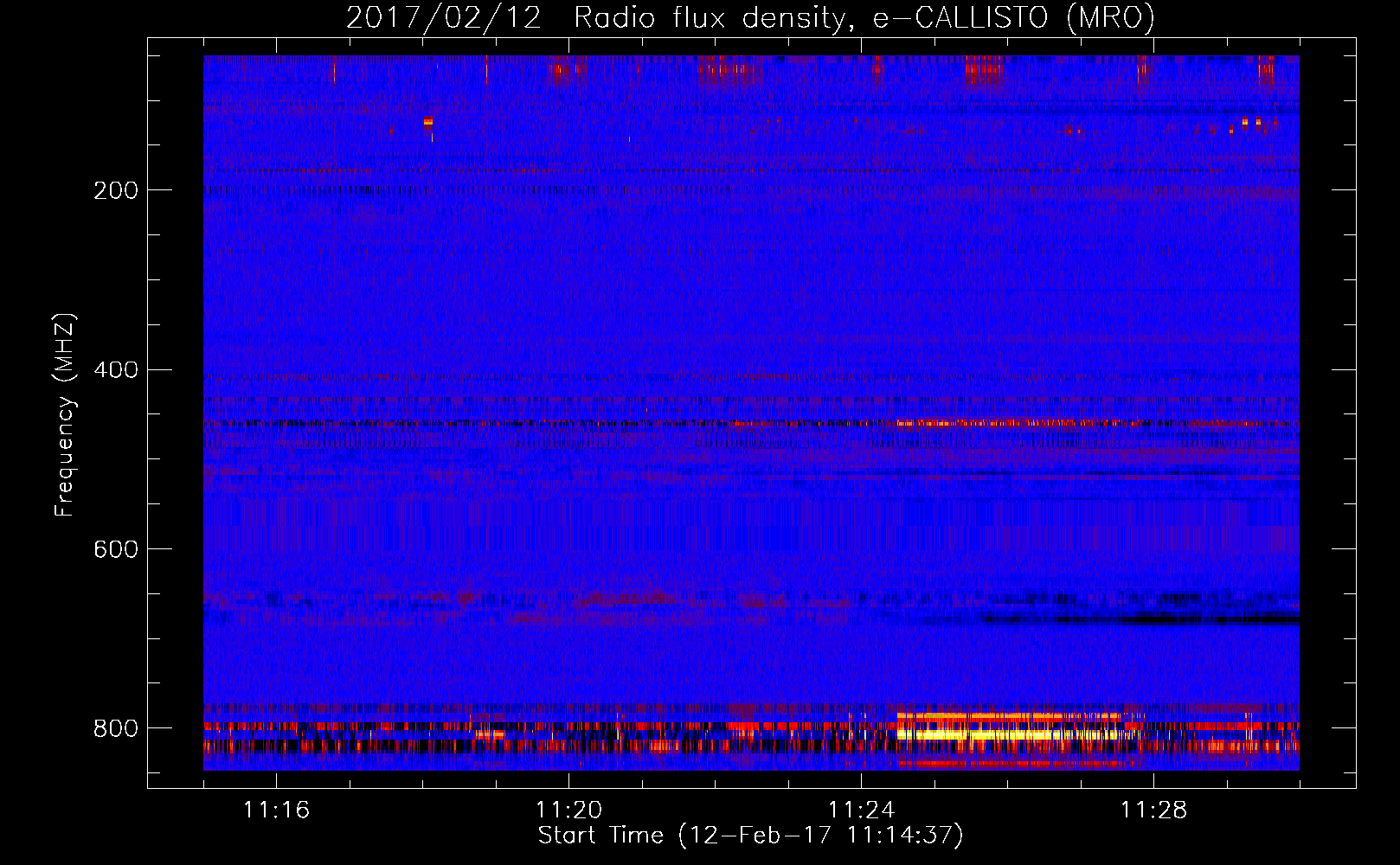Click the 'Start Time (12-Feb-17 11:14:37)' label
Image resolution: width=1400 pixels, height=865 pixels.
pyautogui.click(x=750, y=836)
